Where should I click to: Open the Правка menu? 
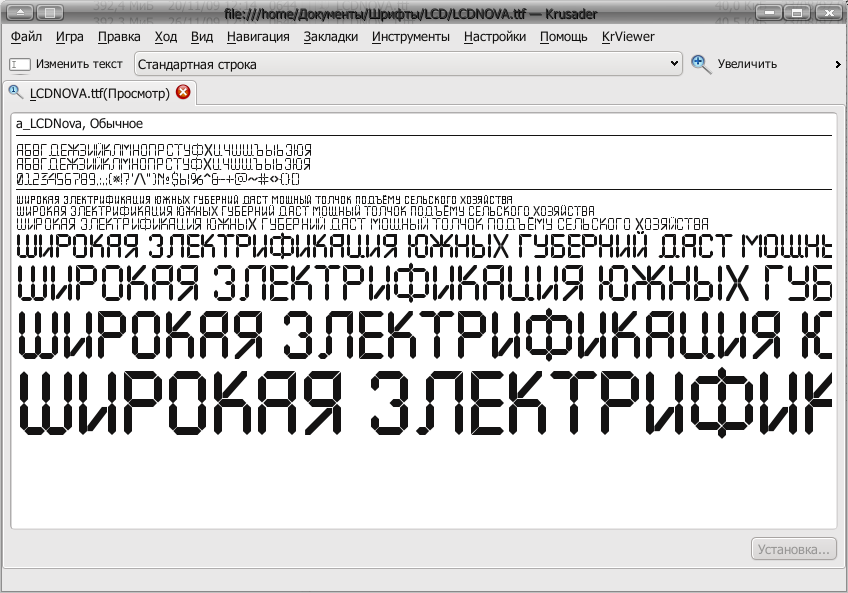(x=119, y=37)
